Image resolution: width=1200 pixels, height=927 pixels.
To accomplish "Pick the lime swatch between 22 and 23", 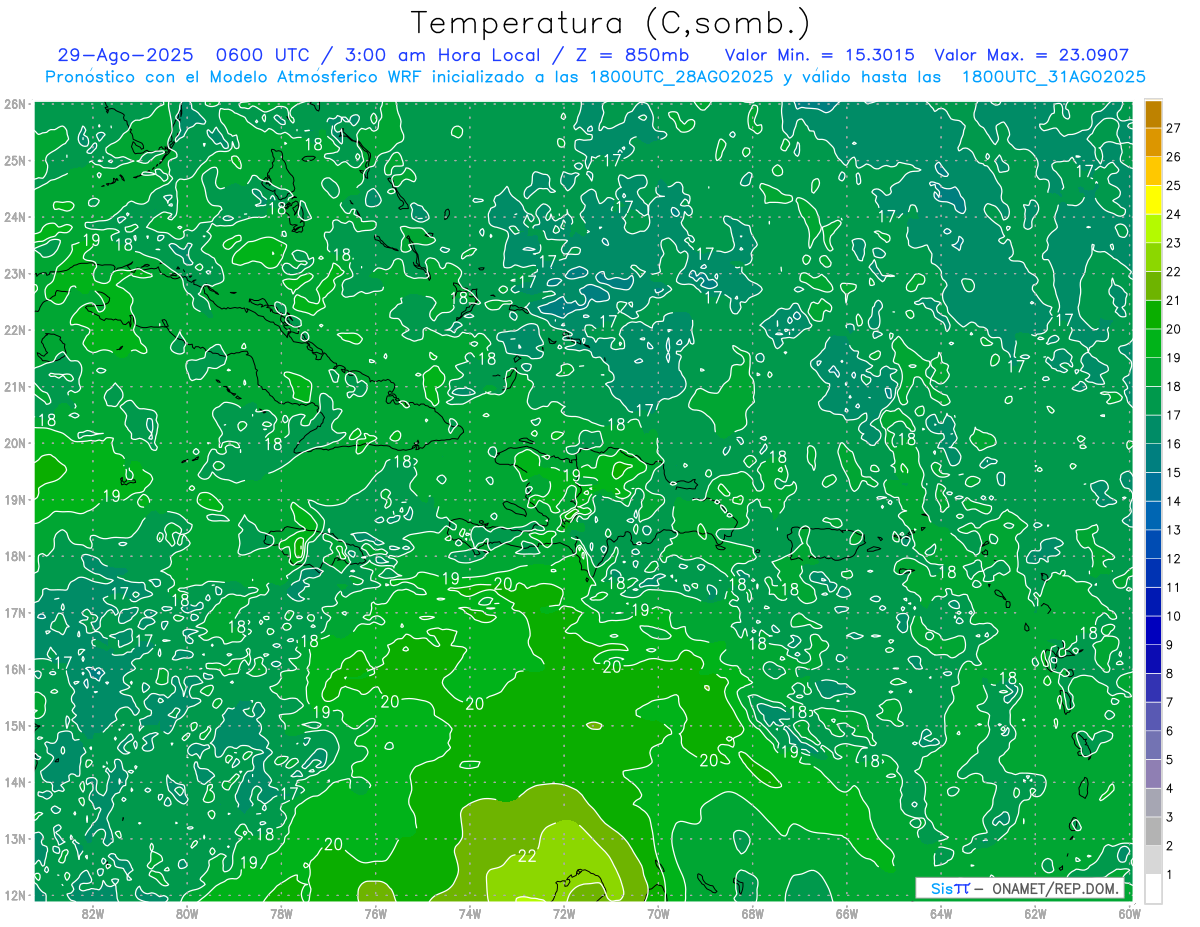I will tap(1153, 257).
